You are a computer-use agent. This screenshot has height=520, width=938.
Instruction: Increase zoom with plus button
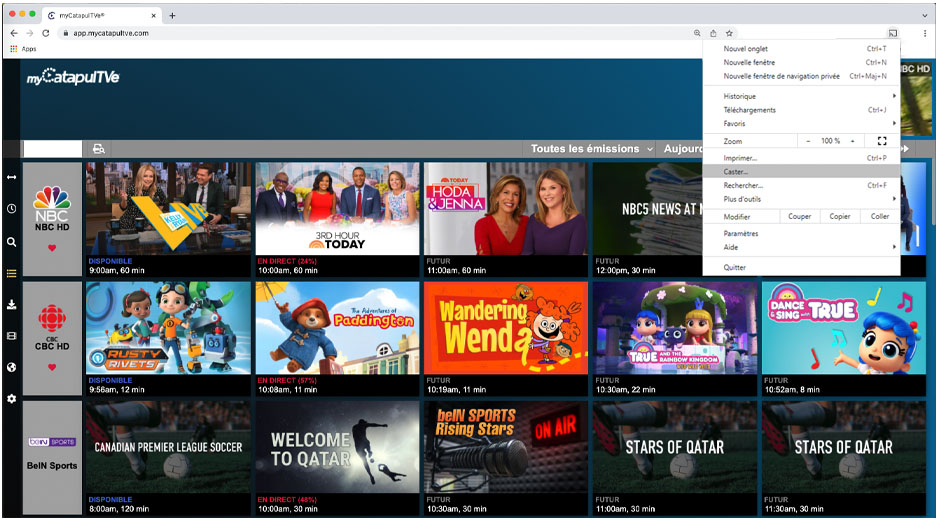tap(852, 141)
